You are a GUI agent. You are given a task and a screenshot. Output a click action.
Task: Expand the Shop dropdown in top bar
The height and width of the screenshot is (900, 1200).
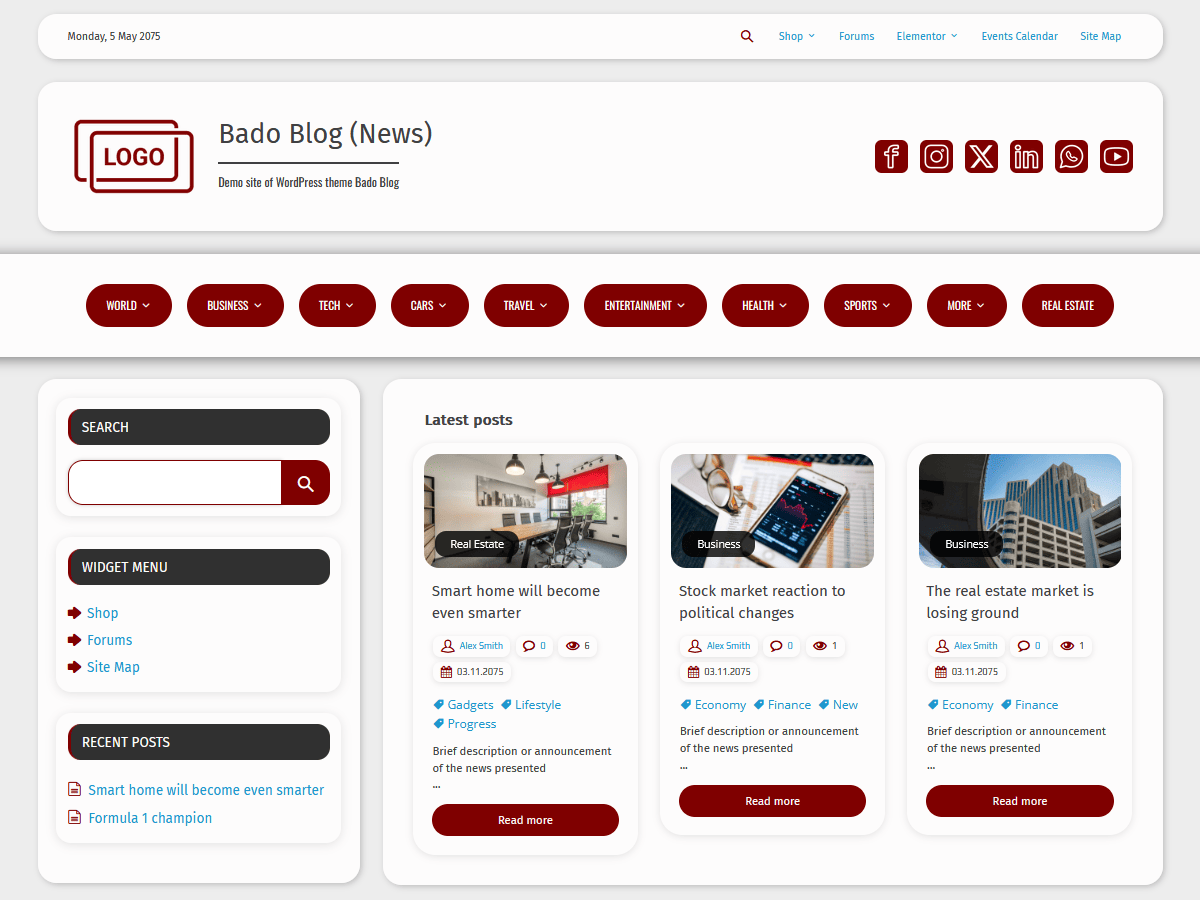click(796, 36)
